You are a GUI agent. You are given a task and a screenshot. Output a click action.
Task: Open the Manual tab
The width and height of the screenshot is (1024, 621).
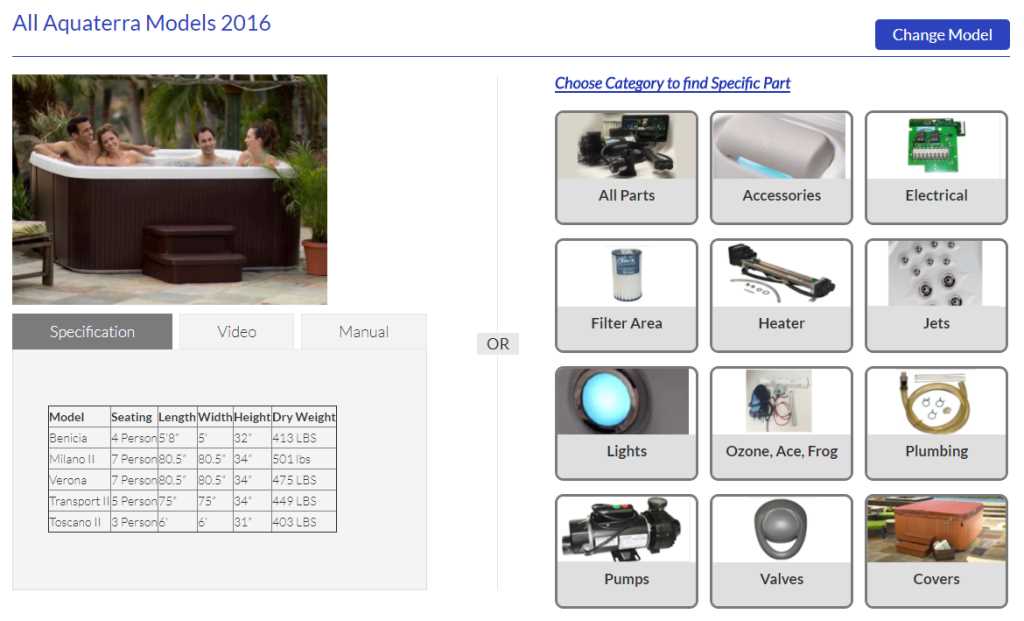pyautogui.click(x=364, y=332)
